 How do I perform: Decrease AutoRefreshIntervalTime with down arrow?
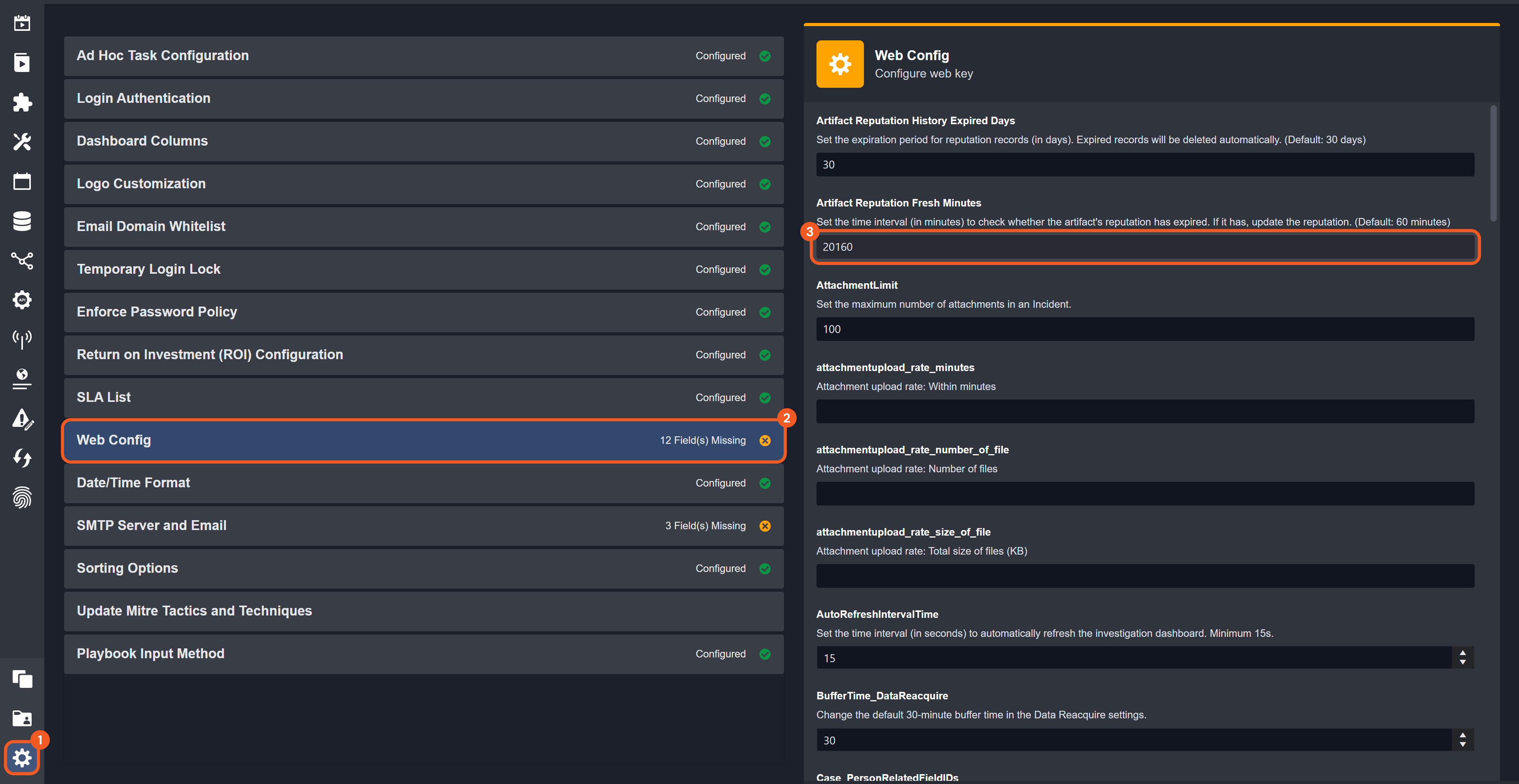coord(1462,663)
